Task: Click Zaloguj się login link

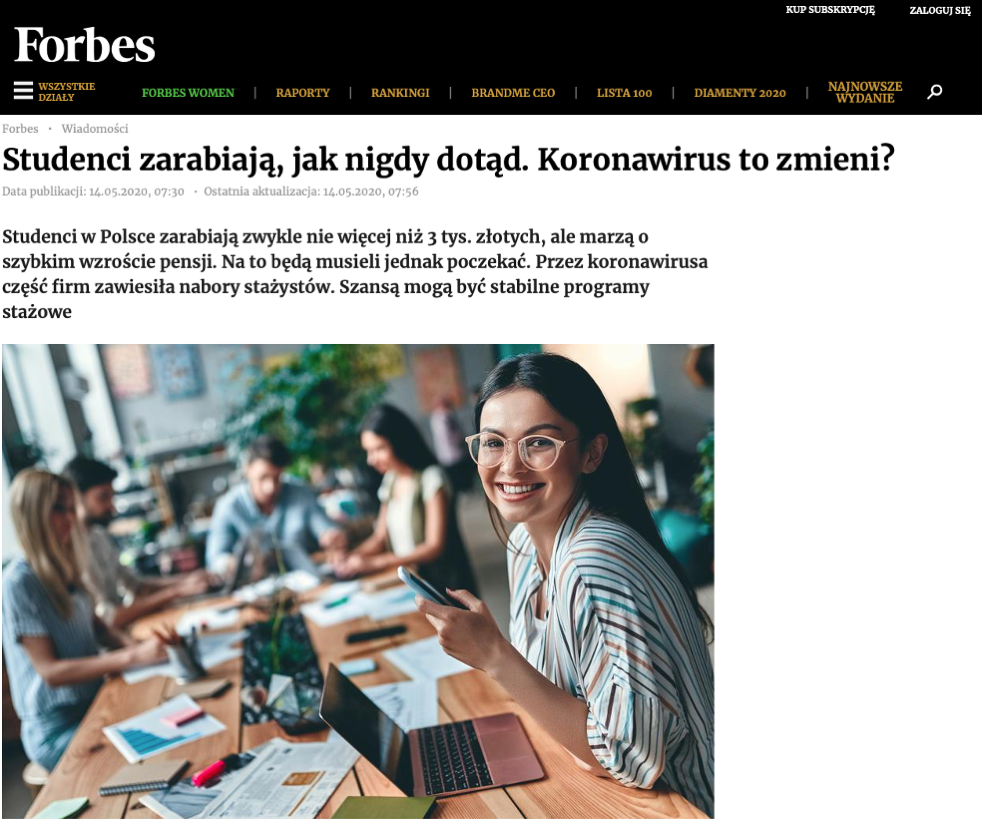Action: pos(940,11)
